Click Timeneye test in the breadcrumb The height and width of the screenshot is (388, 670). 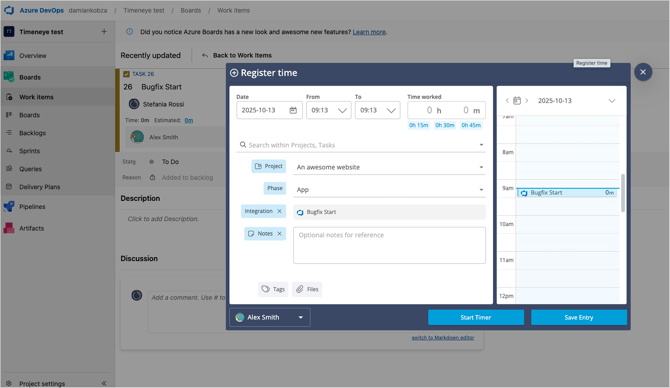[144, 10]
